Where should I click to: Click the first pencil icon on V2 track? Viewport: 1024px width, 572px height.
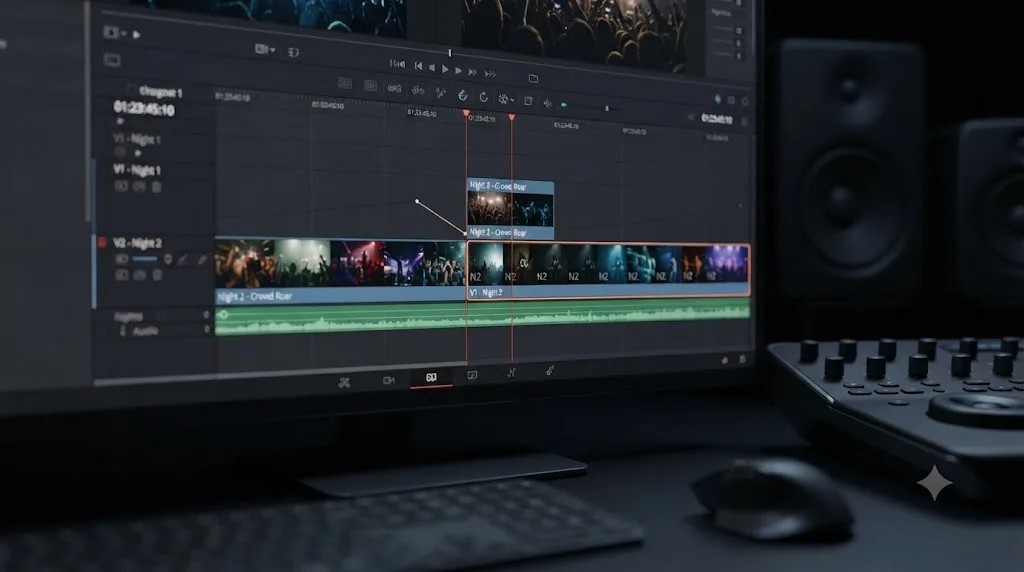click(x=183, y=260)
